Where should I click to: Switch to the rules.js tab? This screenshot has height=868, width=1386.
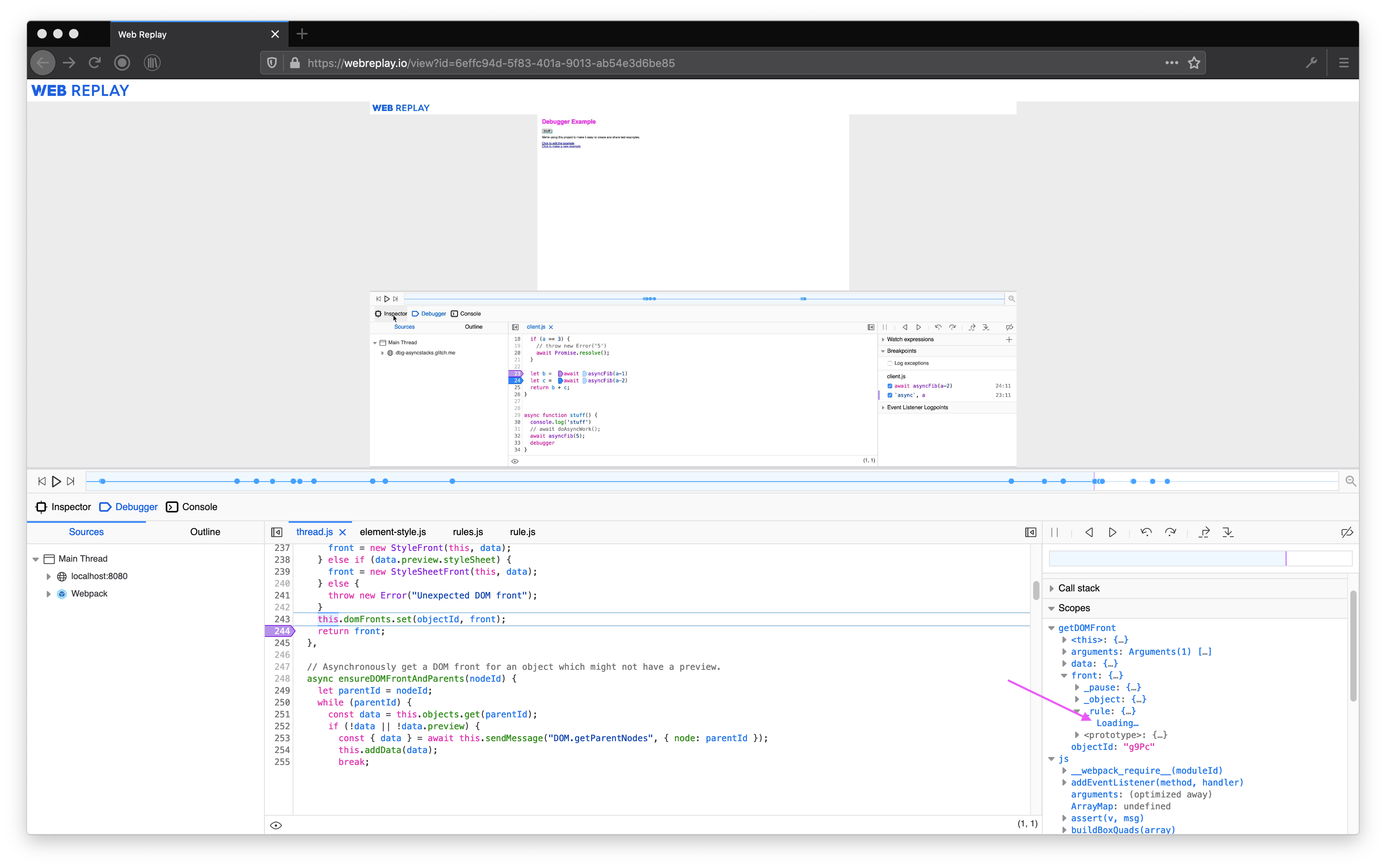(467, 532)
